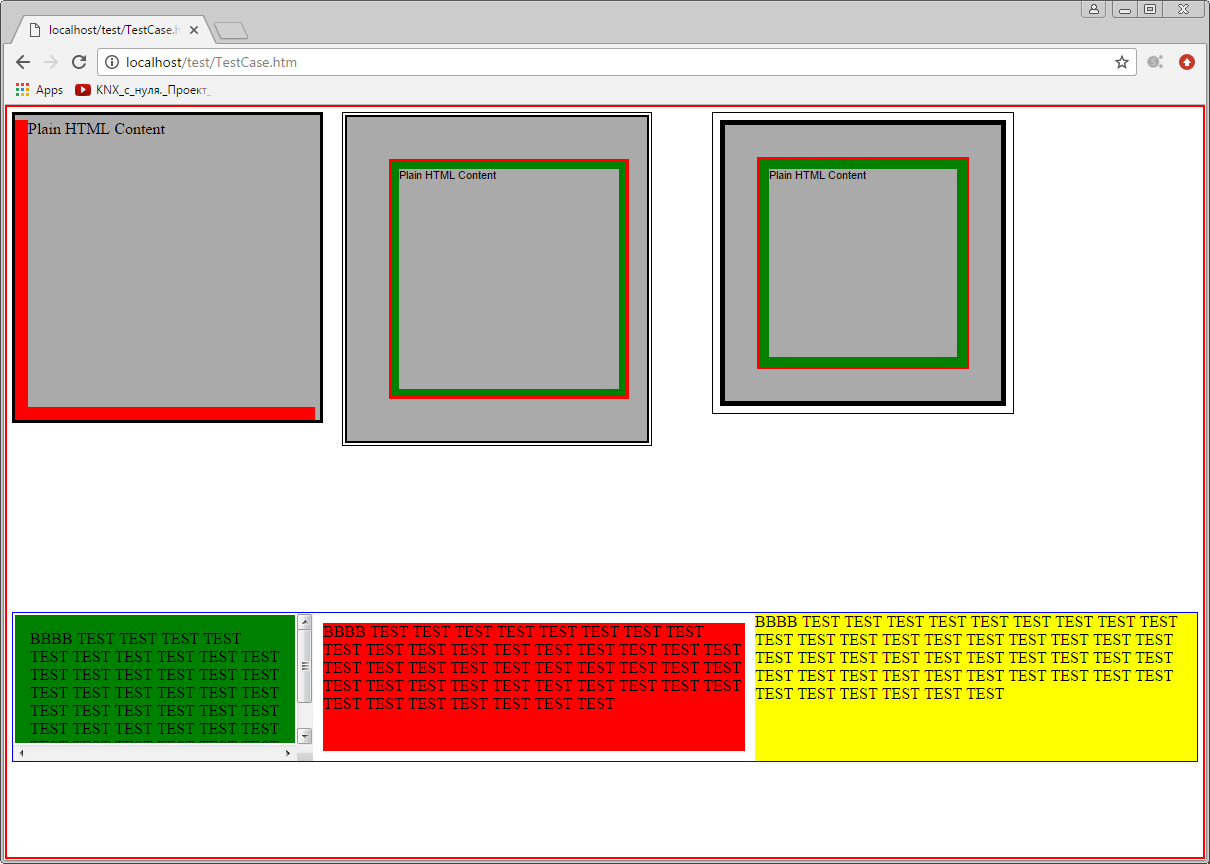Select the localhost/test/TestCase tab
This screenshot has height=864, width=1210.
tap(110, 30)
